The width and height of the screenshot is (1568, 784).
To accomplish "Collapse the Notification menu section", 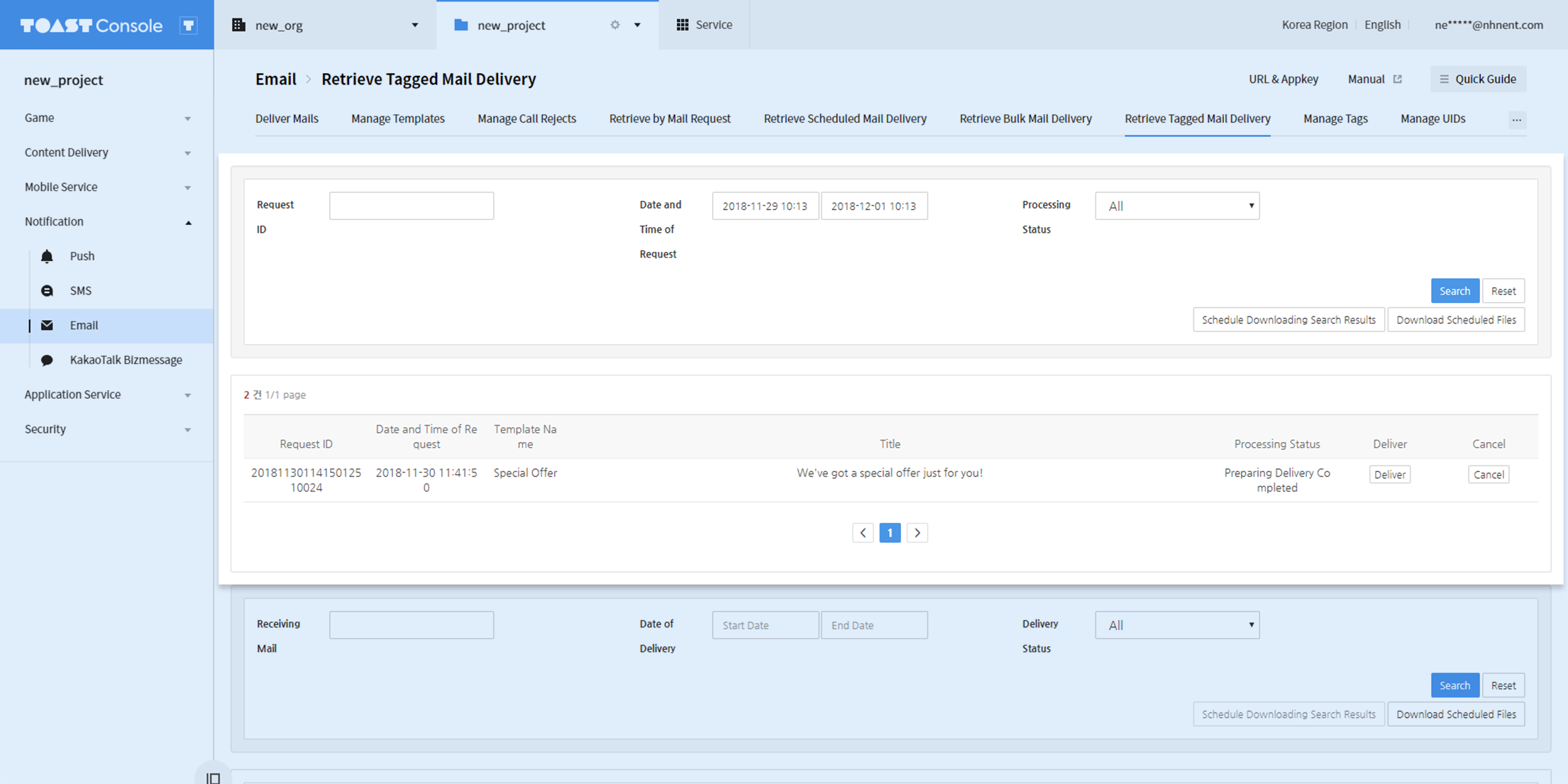I will tap(188, 222).
